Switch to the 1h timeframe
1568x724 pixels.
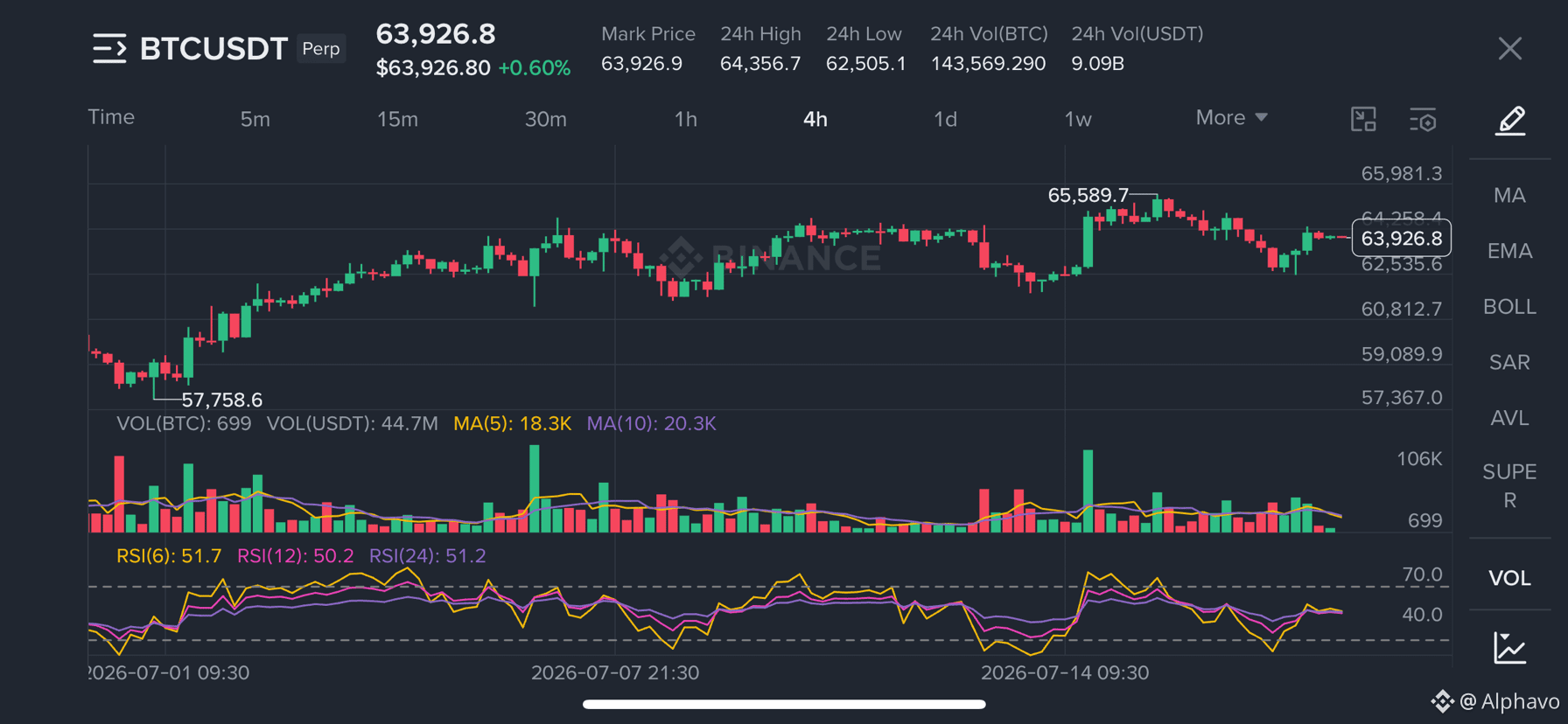click(x=685, y=119)
